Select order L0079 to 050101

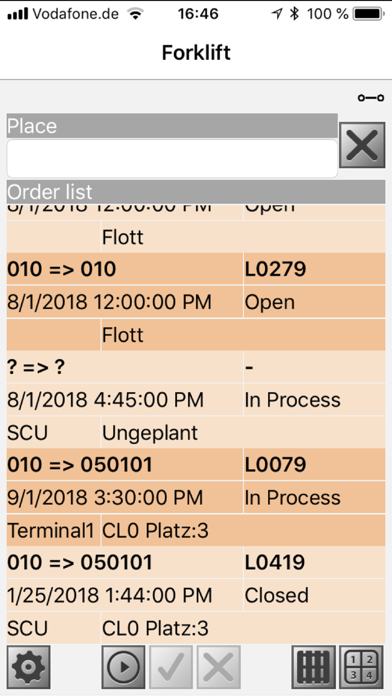tap(196, 465)
